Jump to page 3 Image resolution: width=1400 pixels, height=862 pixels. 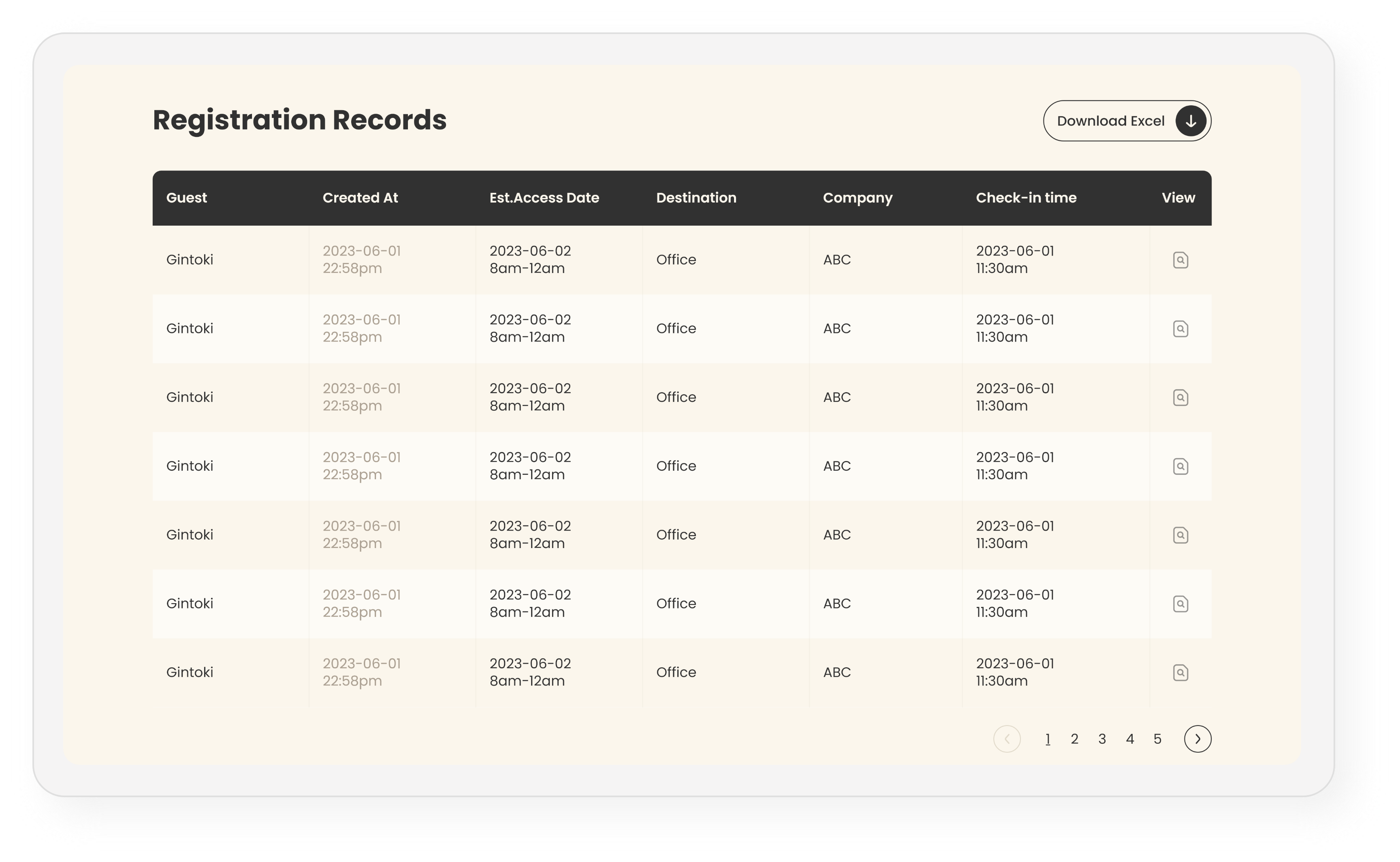click(1102, 739)
